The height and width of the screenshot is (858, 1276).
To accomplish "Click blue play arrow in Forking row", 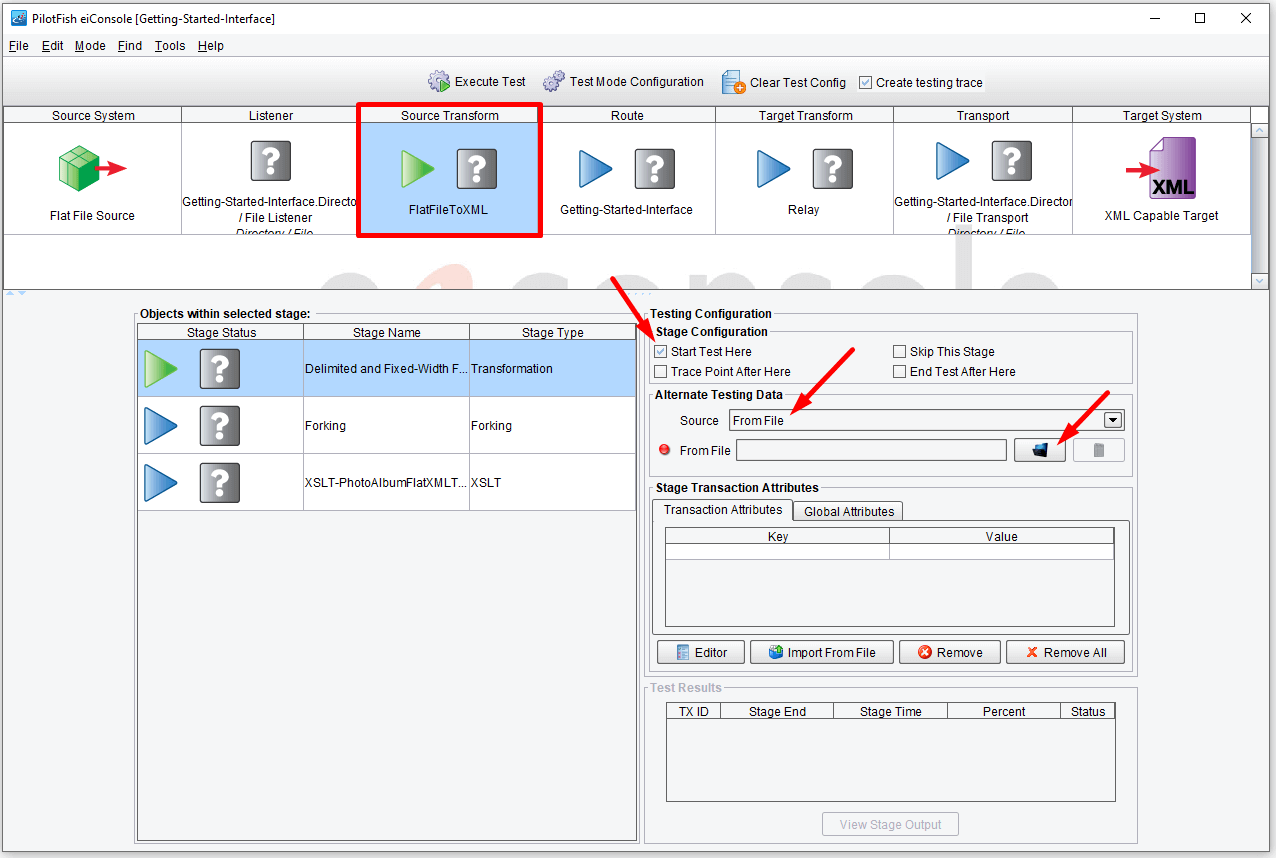I will point(161,426).
